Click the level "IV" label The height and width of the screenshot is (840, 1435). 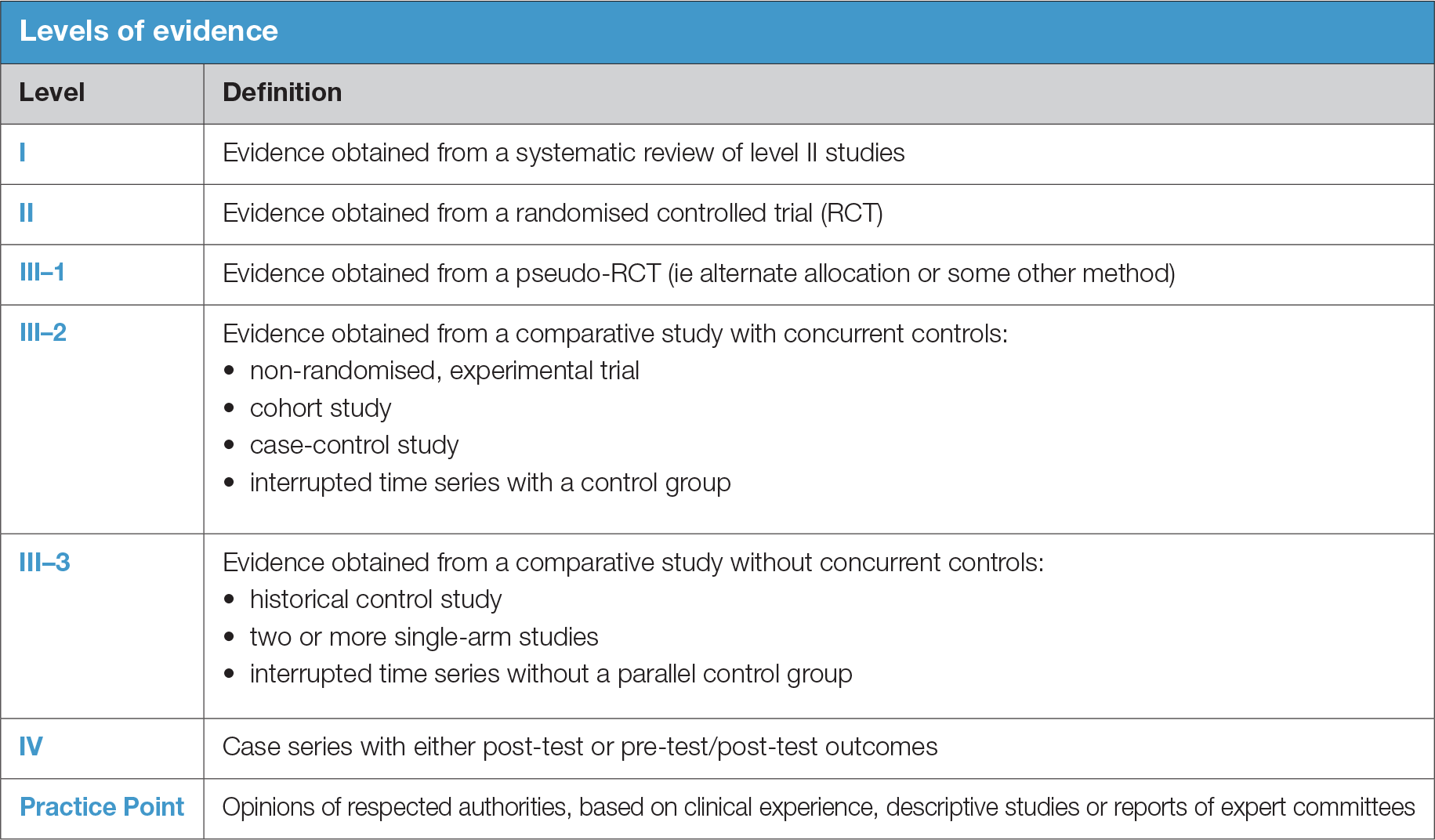31,747
